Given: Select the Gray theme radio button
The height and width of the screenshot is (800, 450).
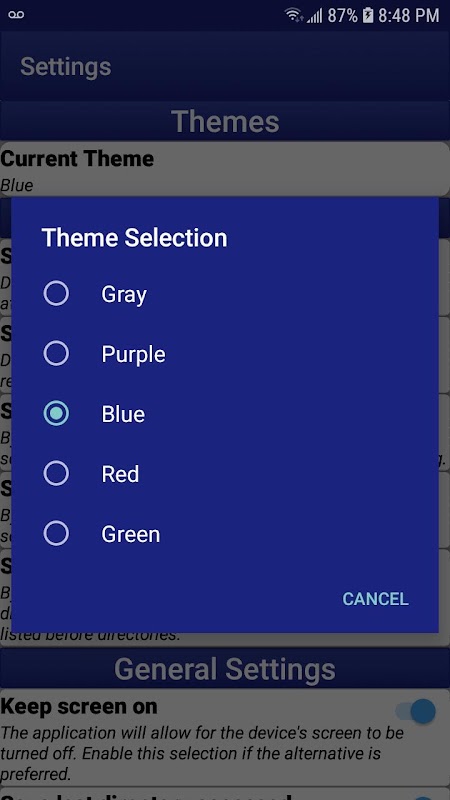Looking at the screenshot, I should click(x=56, y=293).
